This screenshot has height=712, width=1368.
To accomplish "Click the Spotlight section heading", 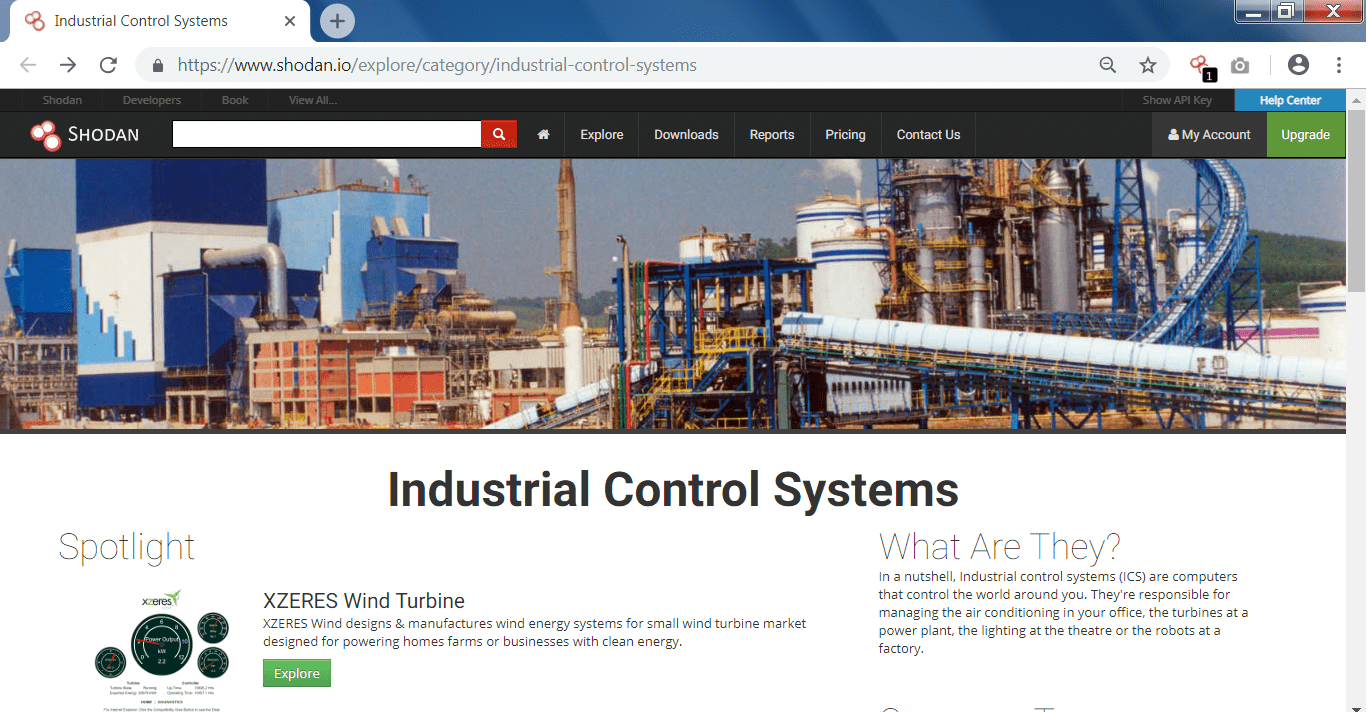I will click(x=126, y=547).
